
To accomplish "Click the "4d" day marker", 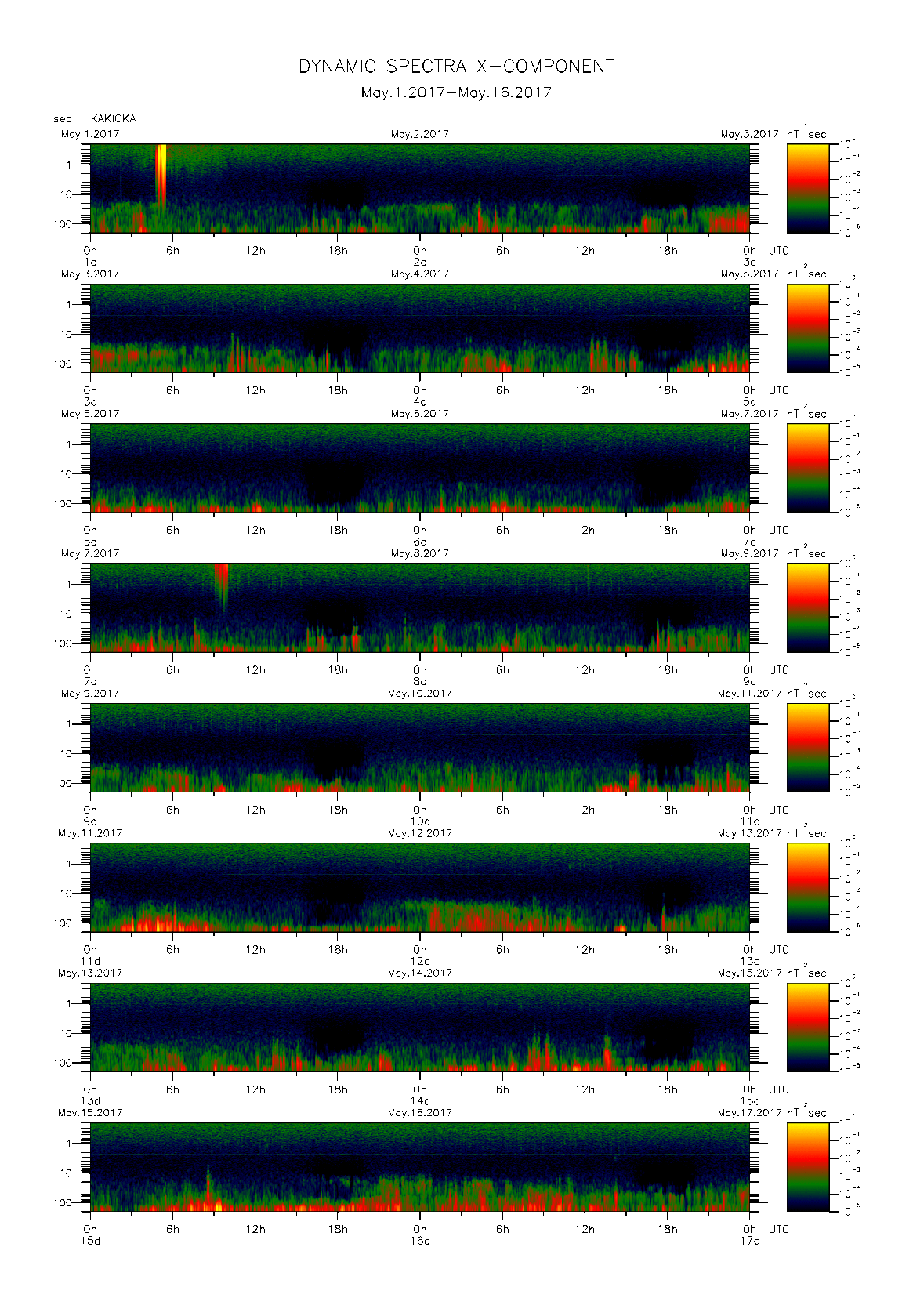I will pos(420,402).
